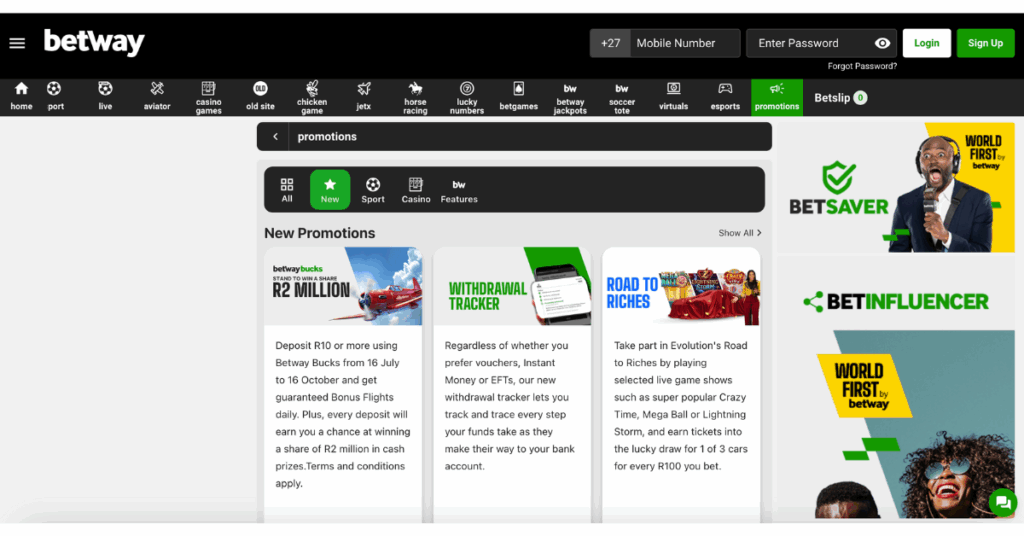Screen dimensions: 1024x536
Task: Click the betway logo
Action: click(x=94, y=42)
